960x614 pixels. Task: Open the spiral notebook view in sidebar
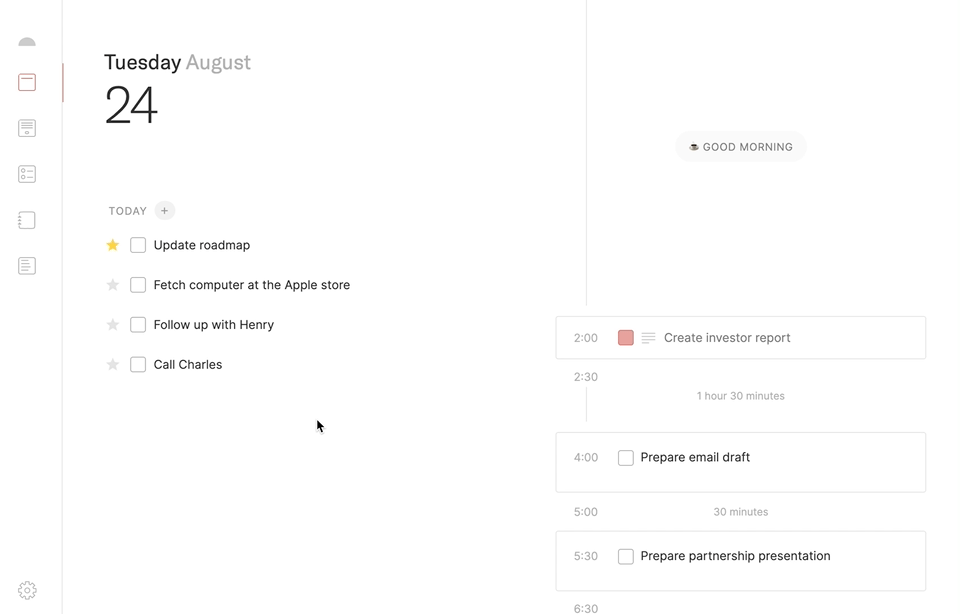point(27,220)
